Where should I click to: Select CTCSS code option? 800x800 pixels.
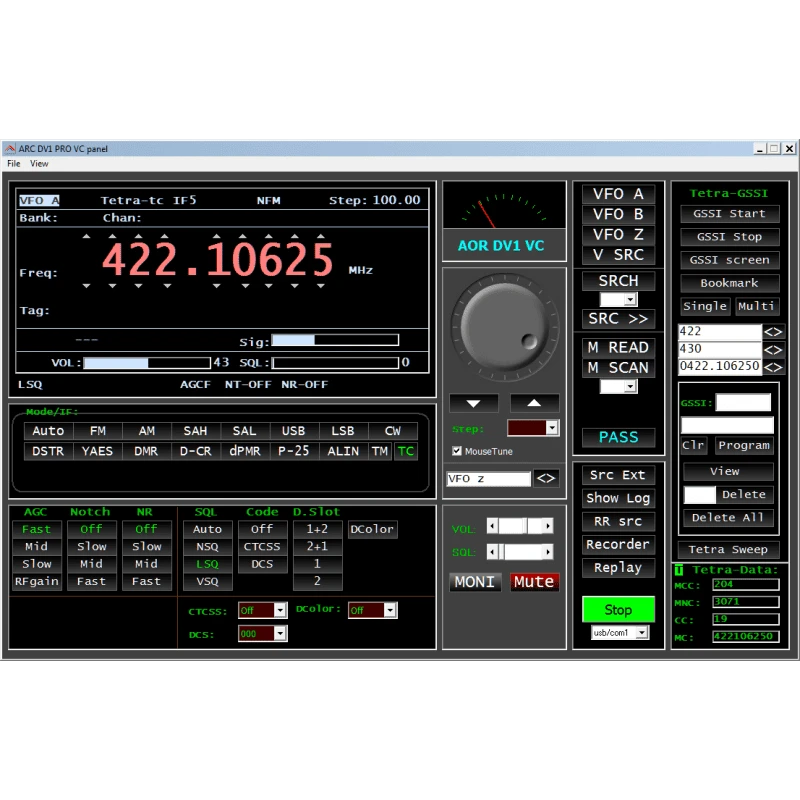[262, 546]
